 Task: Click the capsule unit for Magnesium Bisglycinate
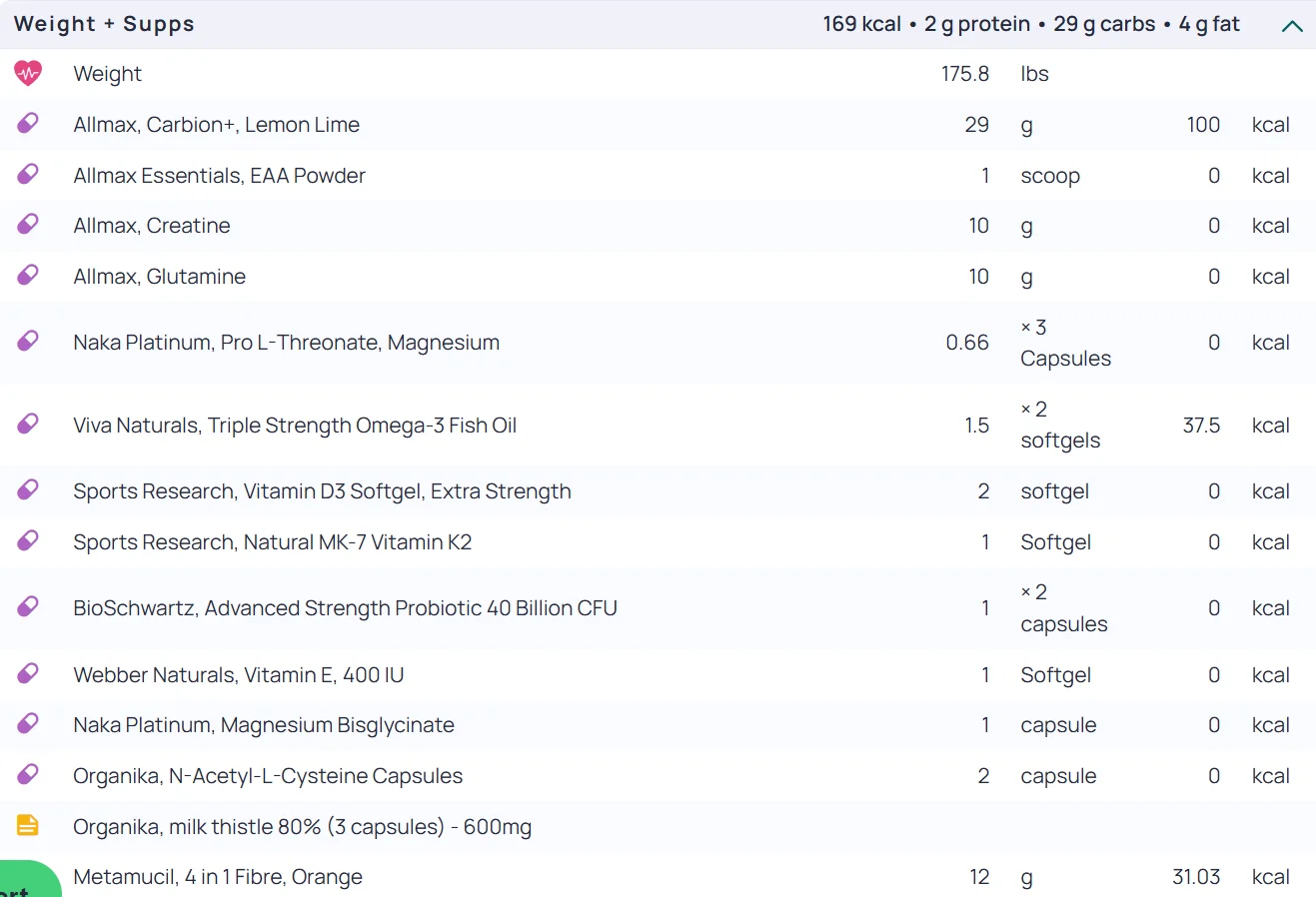pos(1058,725)
